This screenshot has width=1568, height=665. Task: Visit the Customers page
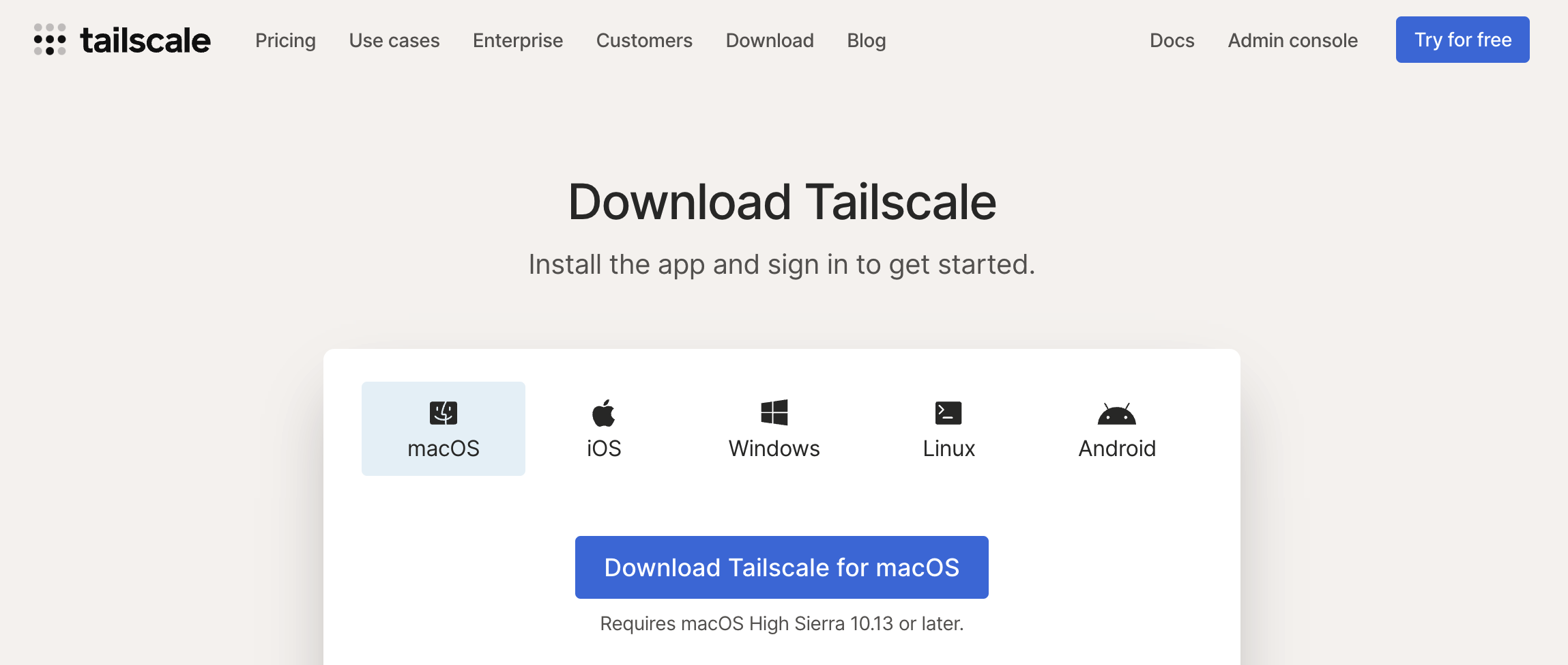point(644,40)
